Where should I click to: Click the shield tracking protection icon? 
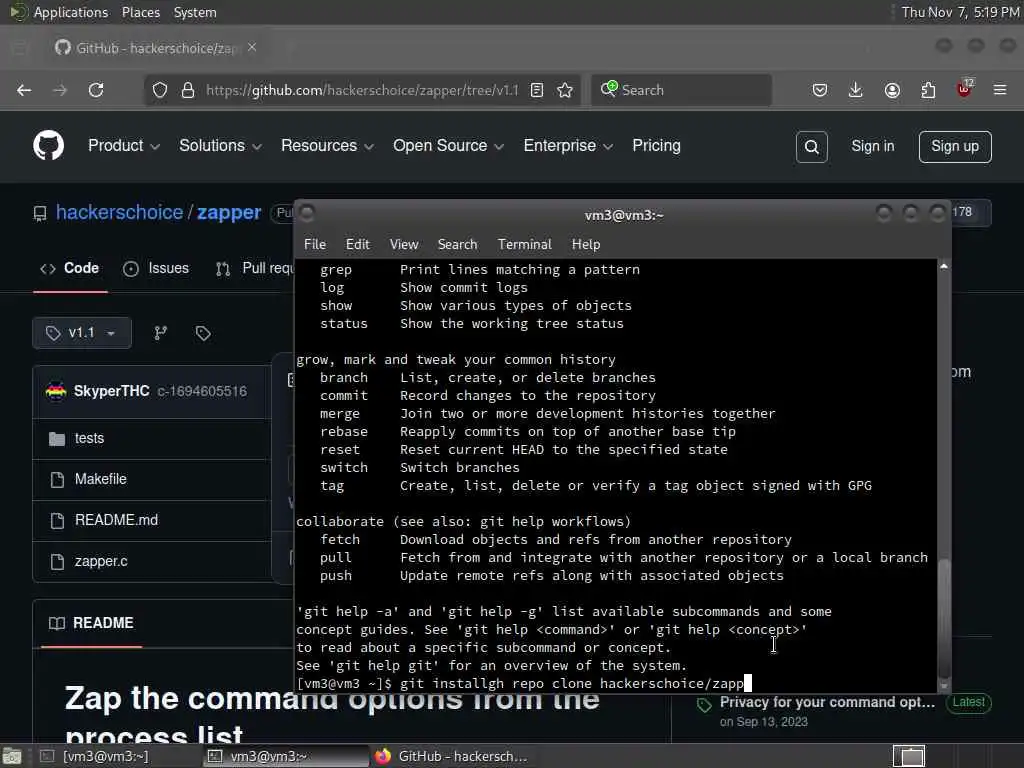pos(160,90)
